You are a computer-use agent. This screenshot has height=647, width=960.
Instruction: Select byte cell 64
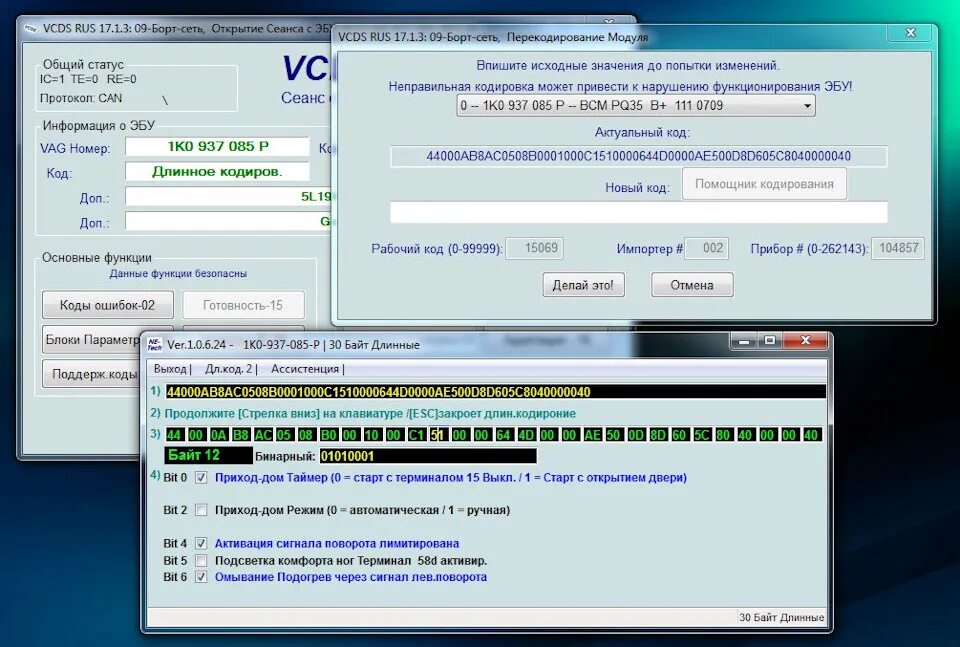coord(503,435)
